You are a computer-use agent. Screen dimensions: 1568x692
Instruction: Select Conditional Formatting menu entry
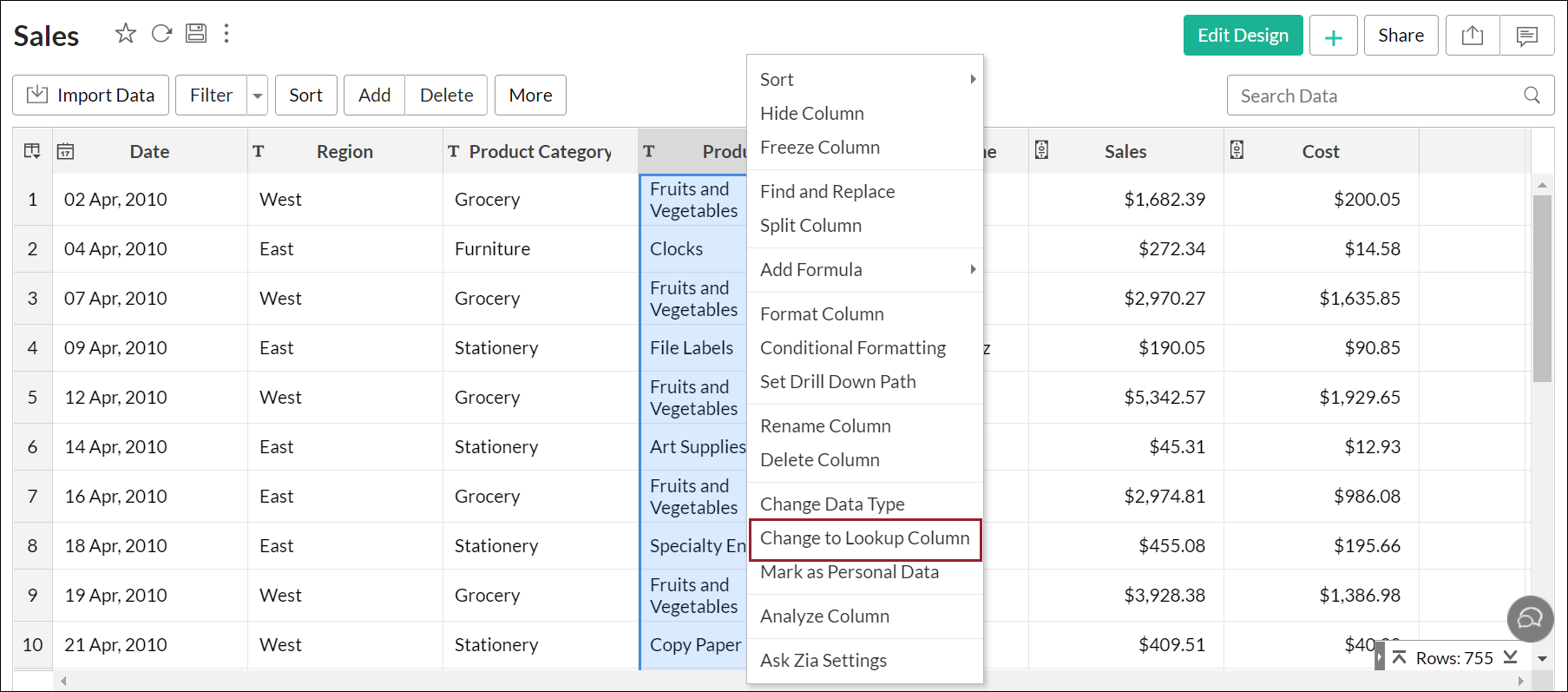pos(852,348)
